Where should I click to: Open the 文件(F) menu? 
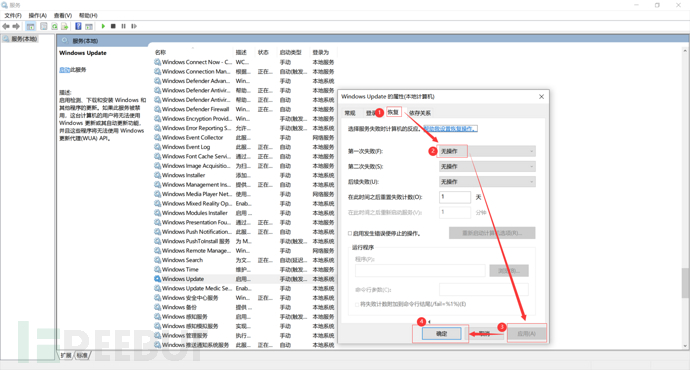pyautogui.click(x=13, y=15)
